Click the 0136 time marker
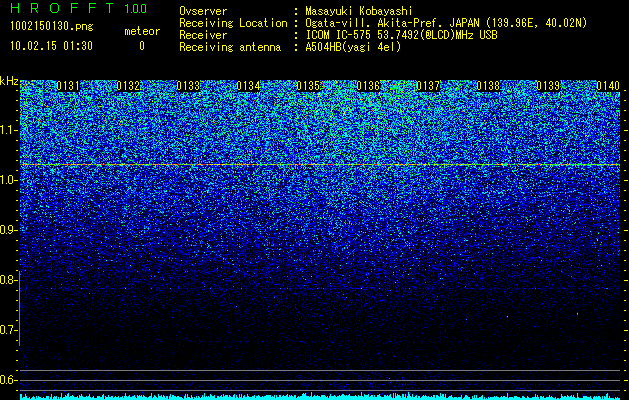 pos(368,86)
